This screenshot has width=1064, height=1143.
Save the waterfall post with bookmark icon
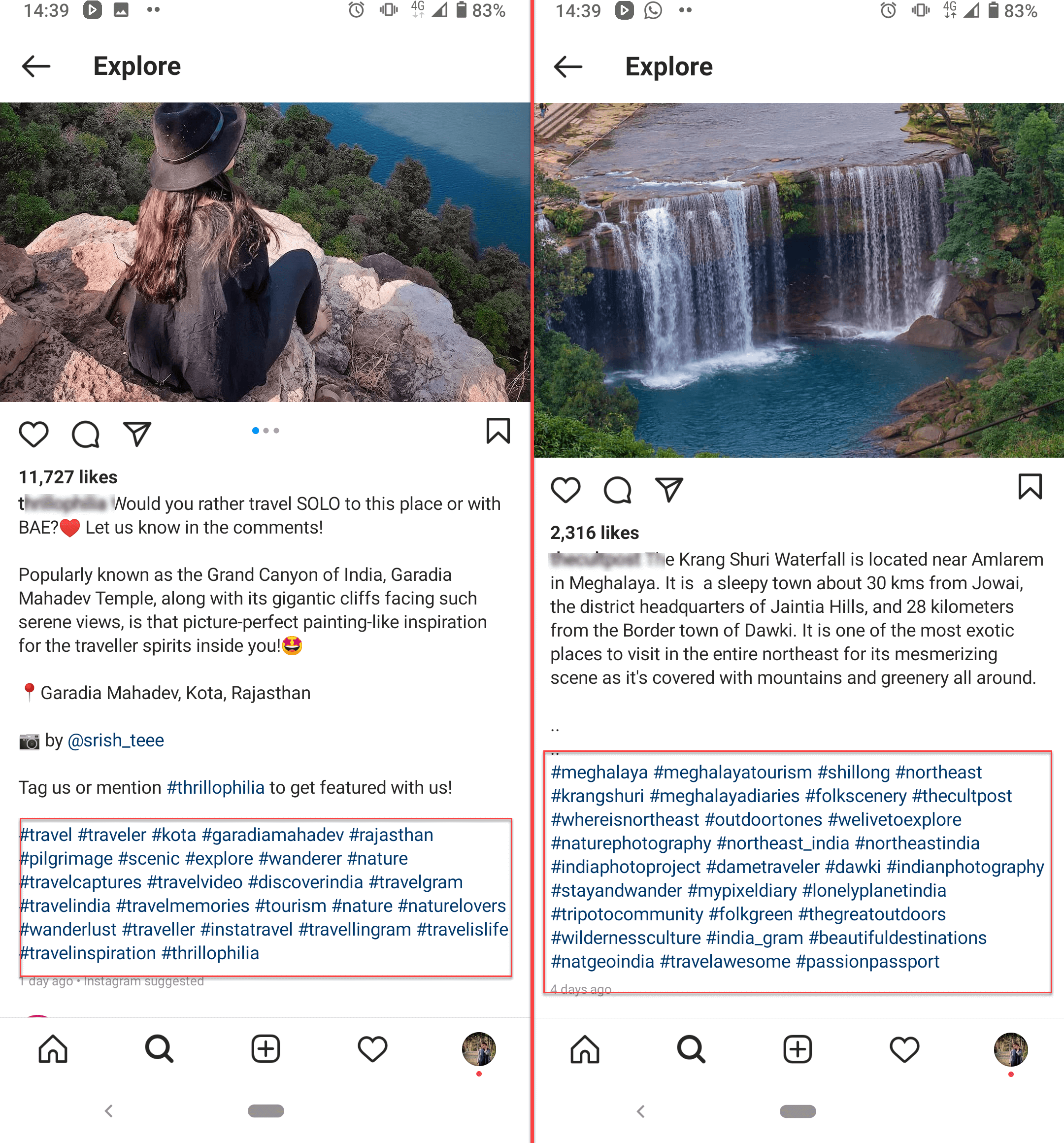point(1030,486)
